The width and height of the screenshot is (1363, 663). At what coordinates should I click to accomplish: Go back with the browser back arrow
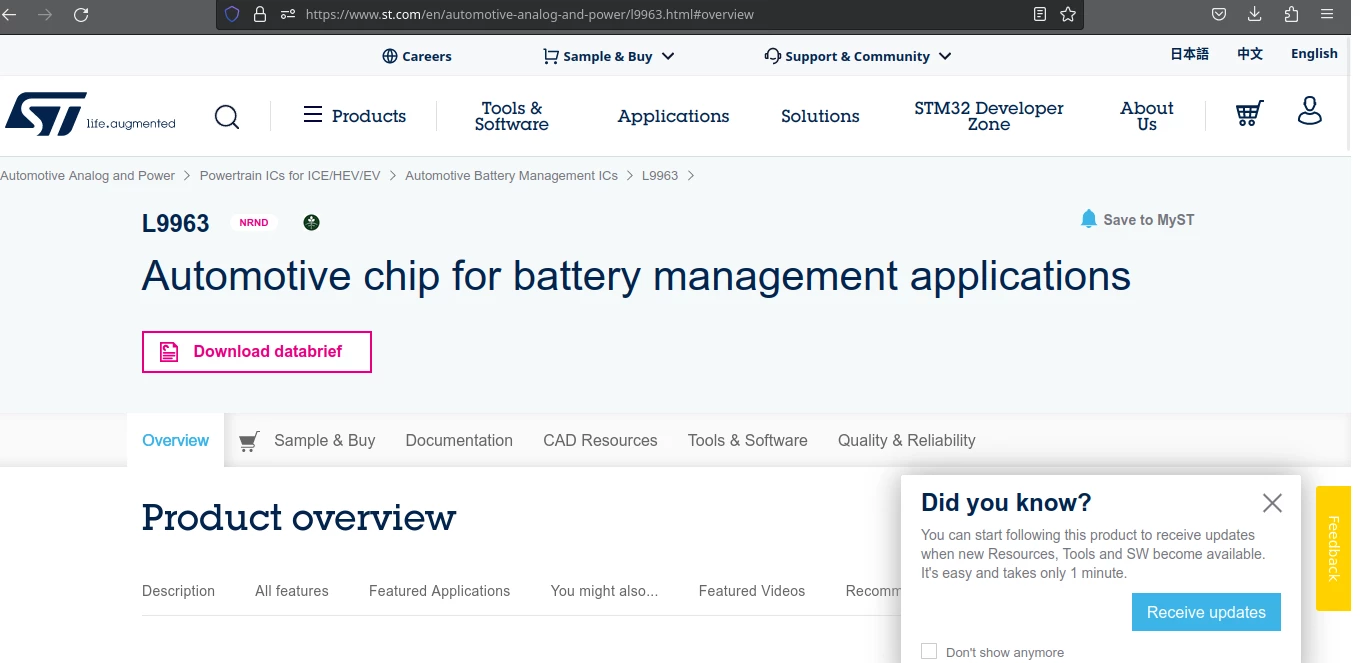(9, 15)
